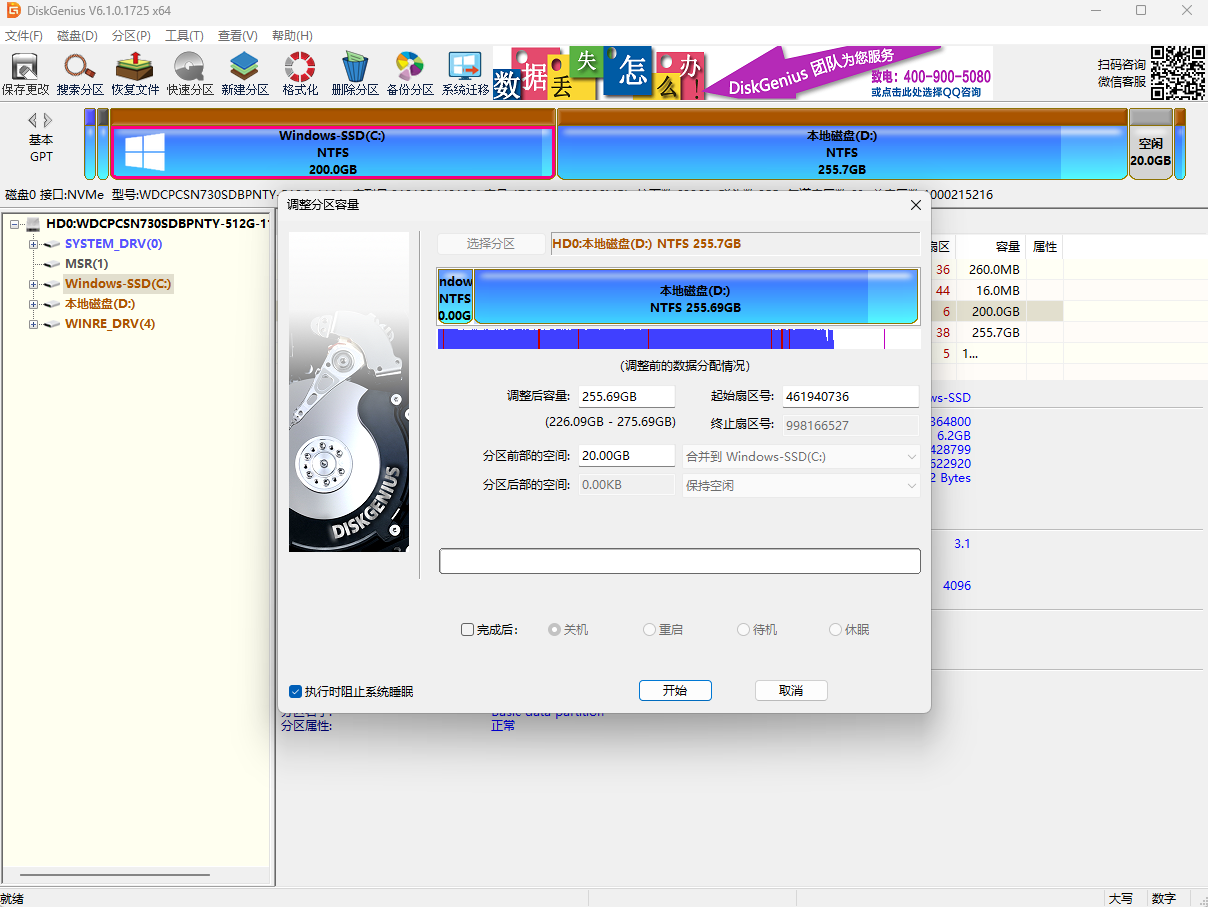Open the 工具(T) menu

point(184,36)
